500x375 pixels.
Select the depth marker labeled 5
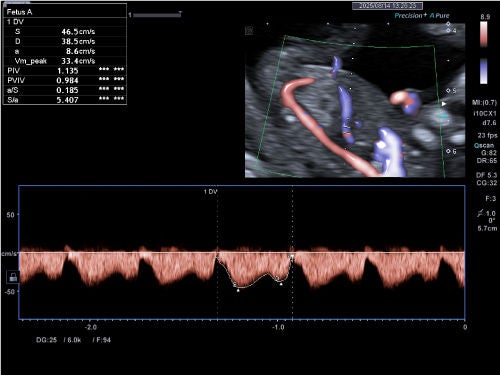point(451,91)
